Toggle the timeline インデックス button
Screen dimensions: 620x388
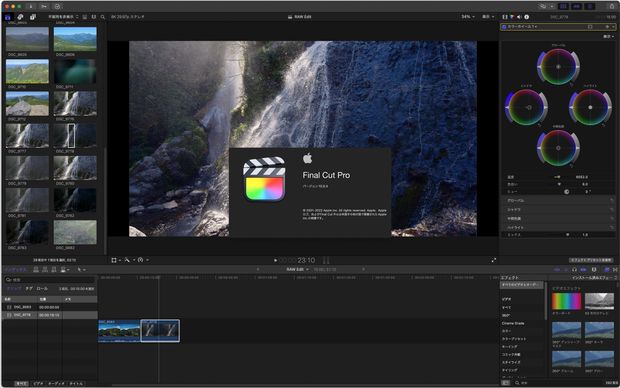pos(15,270)
